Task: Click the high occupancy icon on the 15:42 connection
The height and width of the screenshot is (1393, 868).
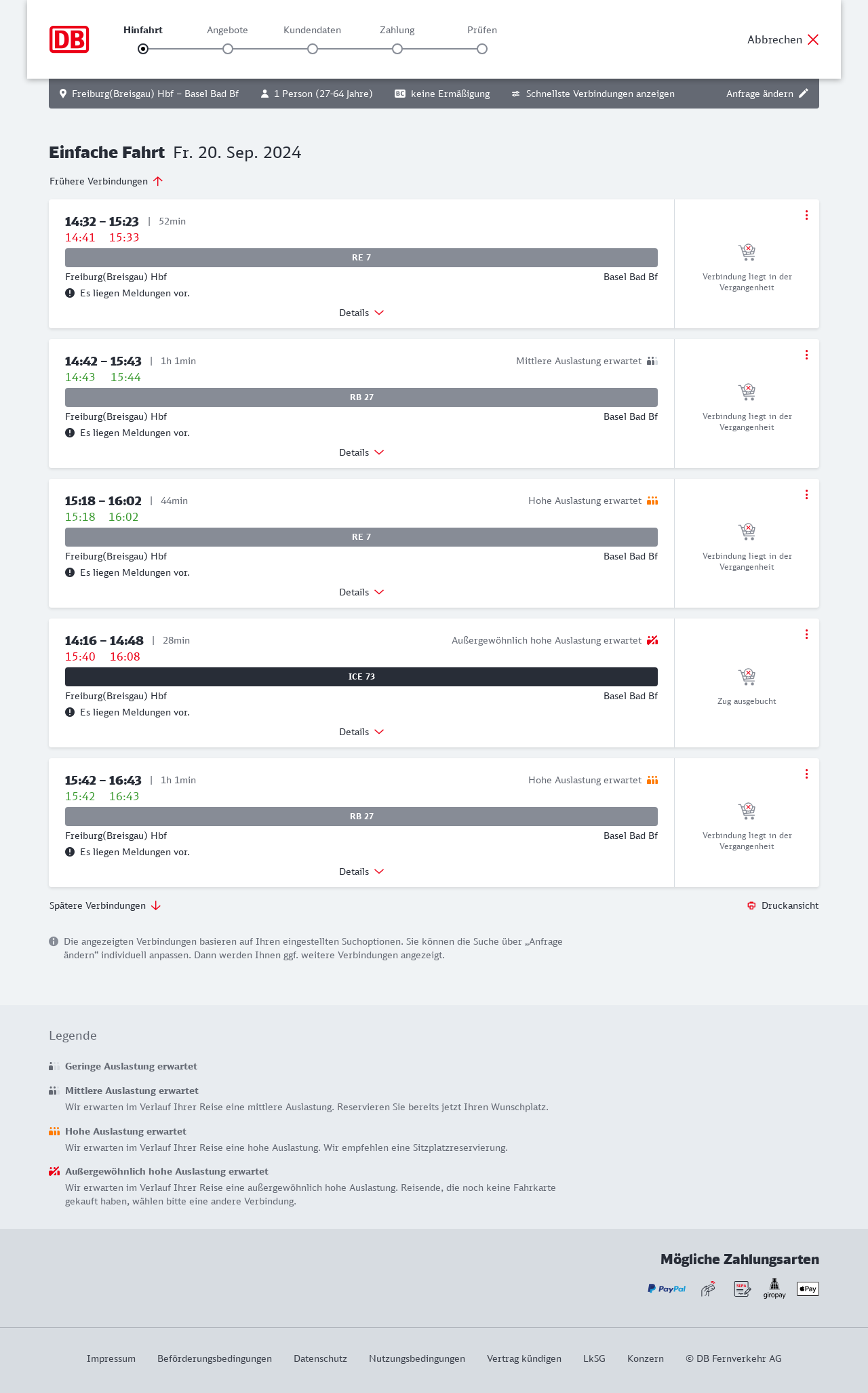Action: (652, 780)
